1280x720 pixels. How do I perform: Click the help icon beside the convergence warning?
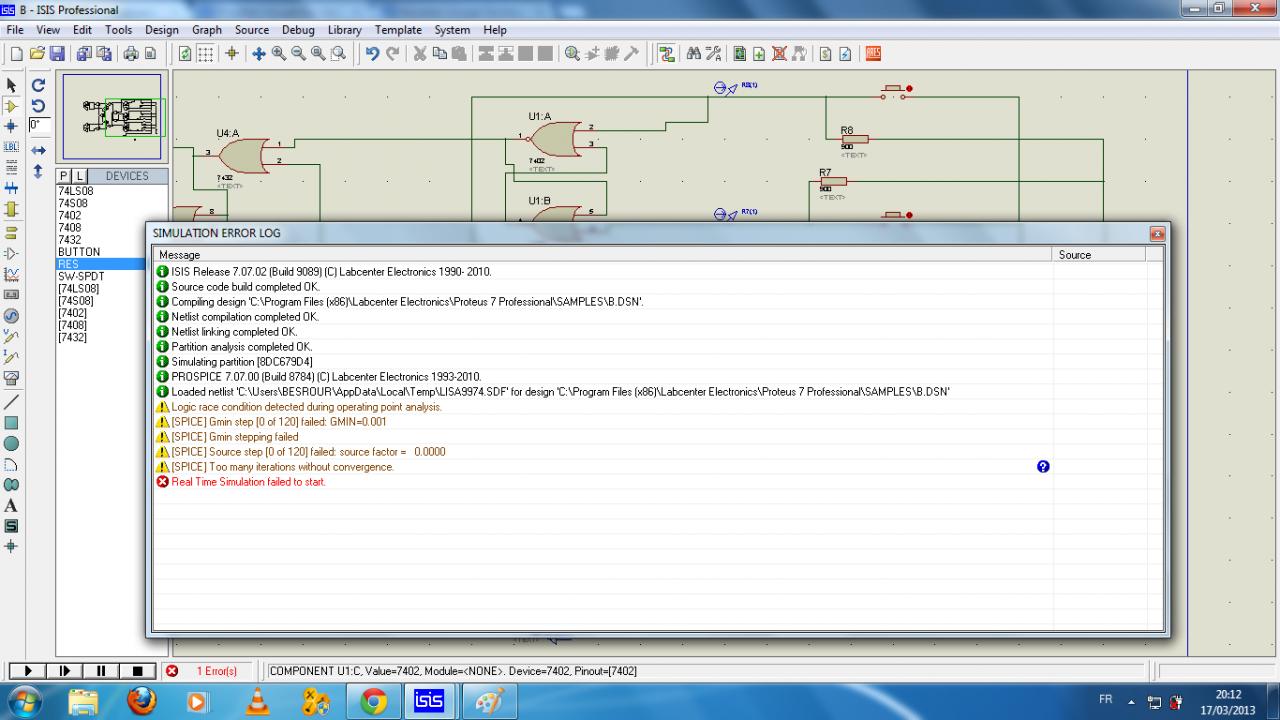(1044, 467)
